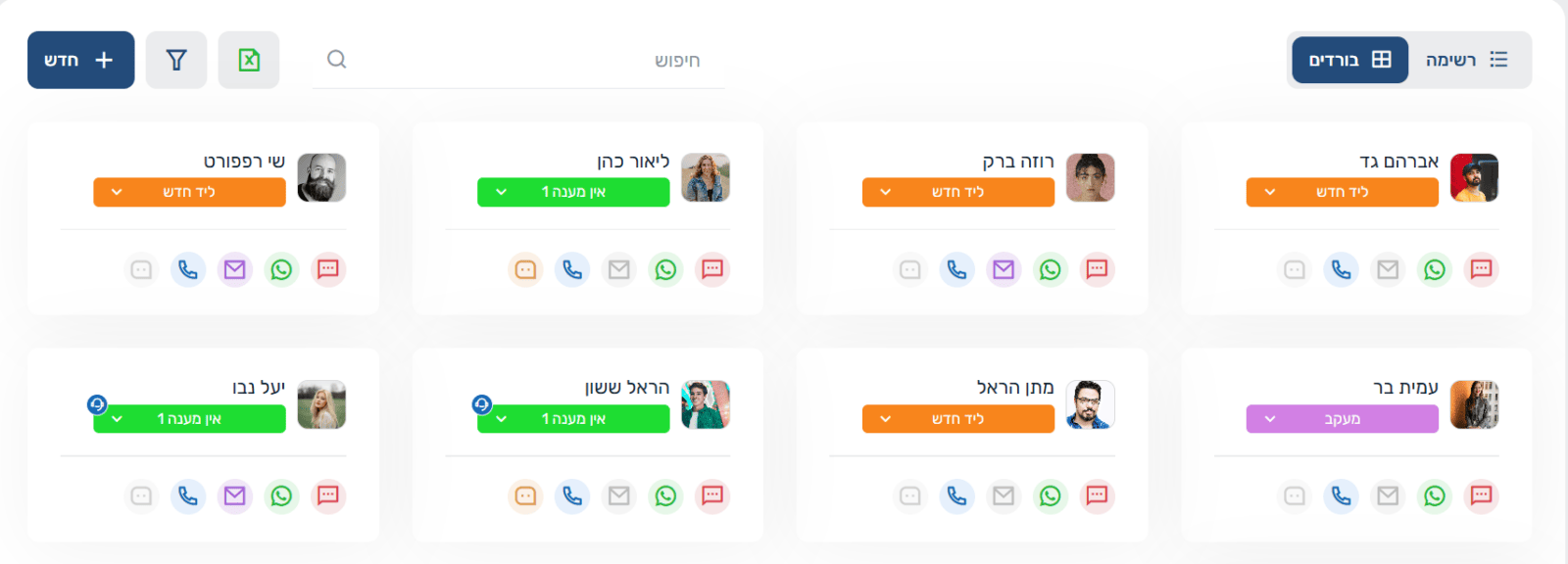Image resolution: width=1568 pixels, height=564 pixels.
Task: Open WhatsApp for מתן הראל
Action: click(x=1051, y=496)
